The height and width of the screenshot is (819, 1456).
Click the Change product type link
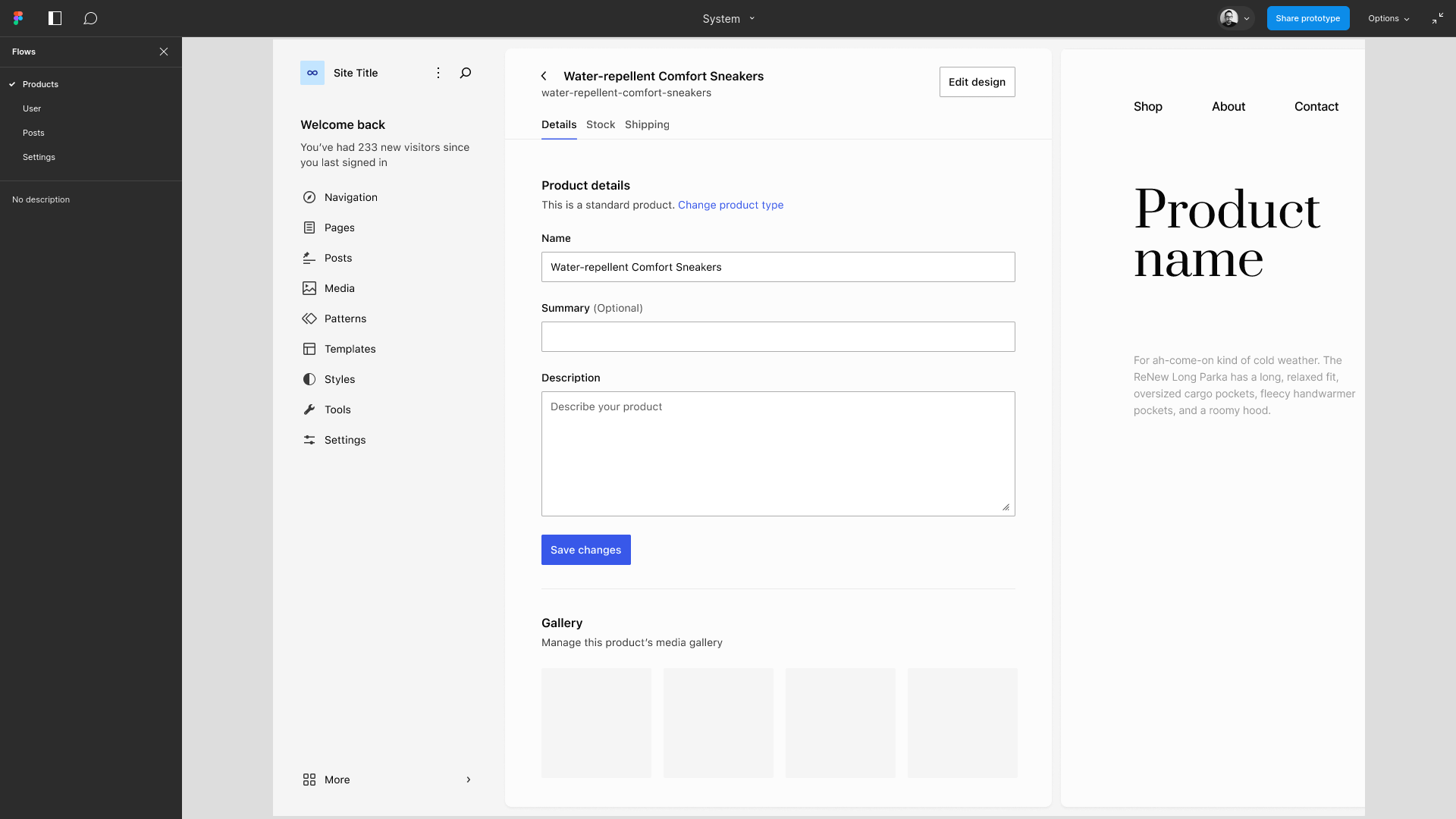(x=730, y=205)
